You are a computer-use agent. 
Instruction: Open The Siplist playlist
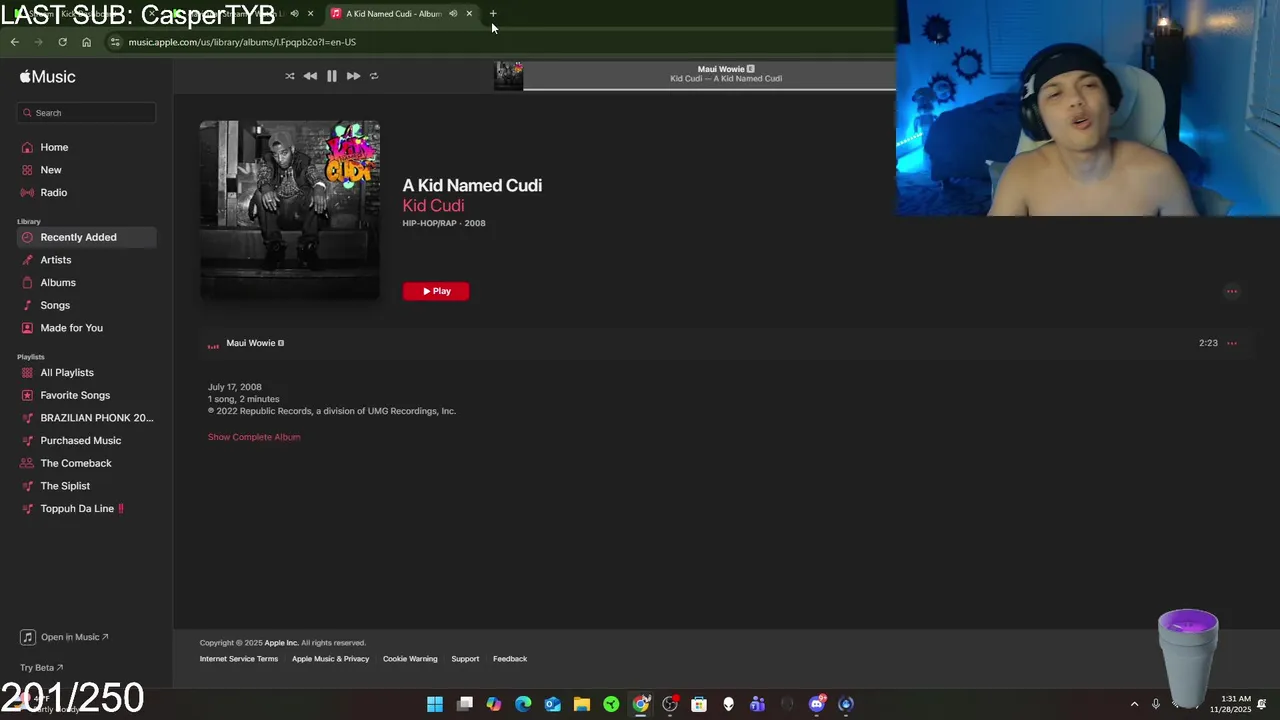point(86,486)
